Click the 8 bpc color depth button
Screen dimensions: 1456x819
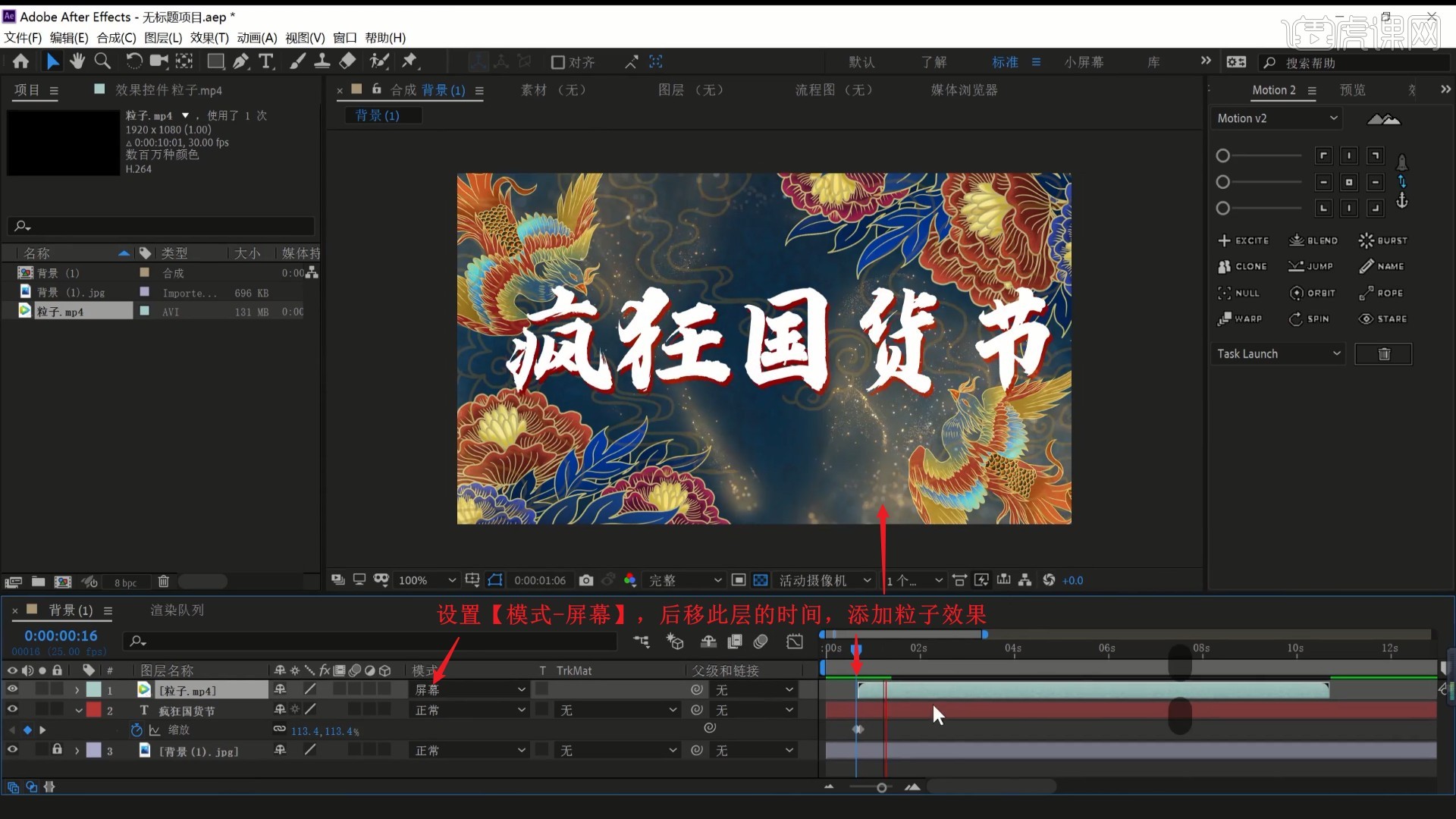tap(125, 582)
